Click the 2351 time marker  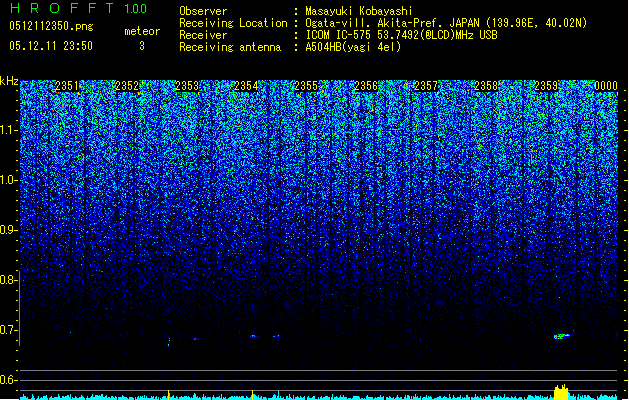[x=67, y=86]
